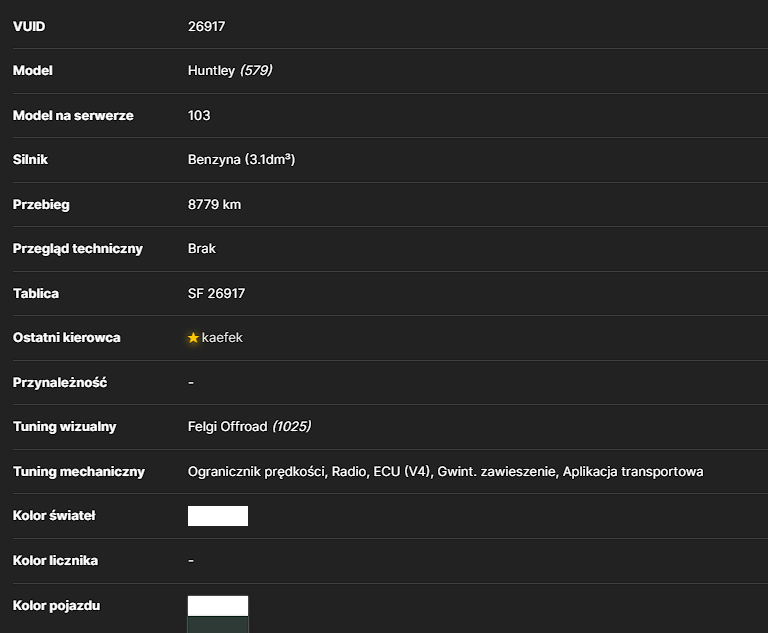
Task: Select the dark green Kolor pojazdu swatch
Action: click(218, 625)
